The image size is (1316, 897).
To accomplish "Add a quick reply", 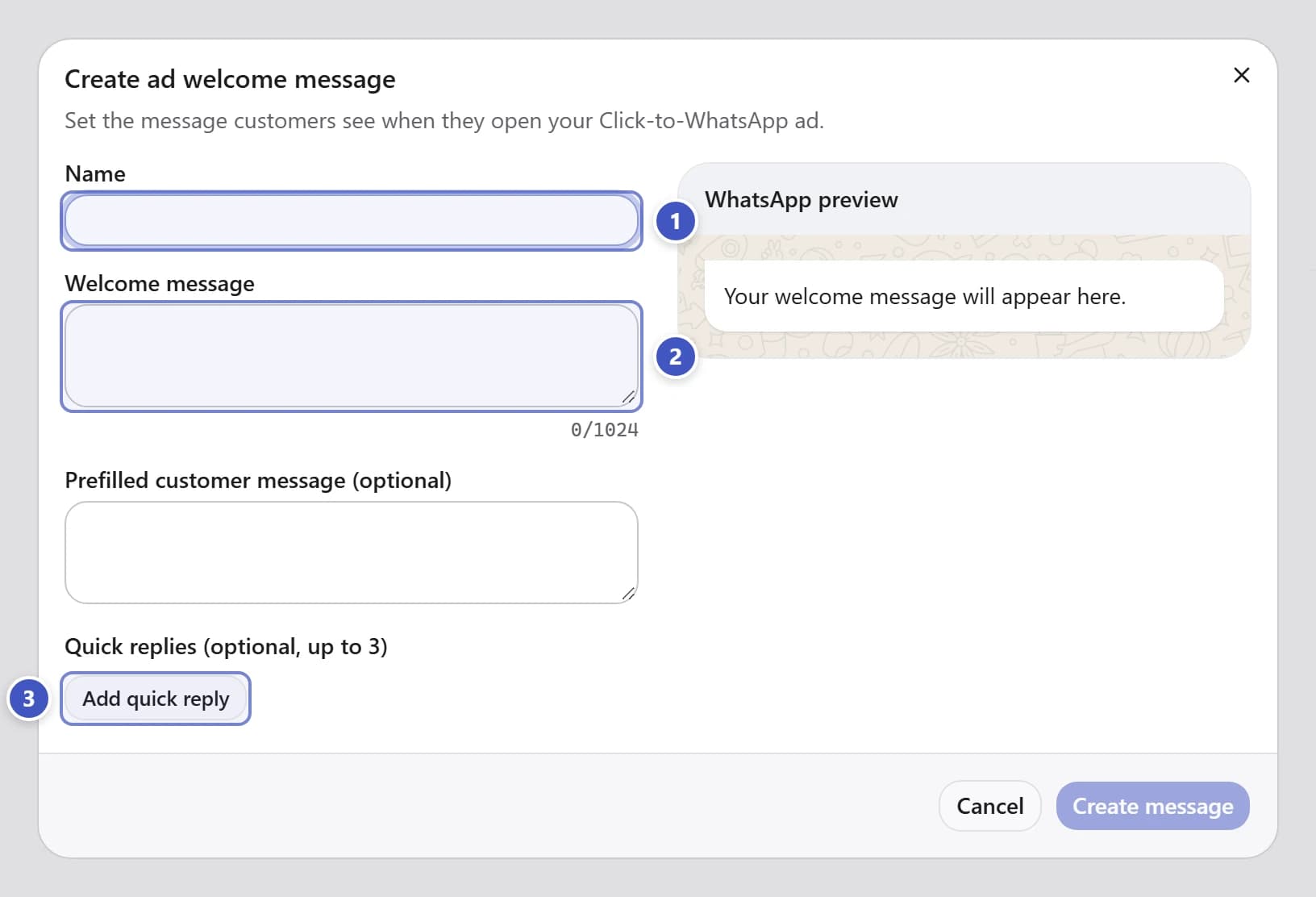I will (156, 699).
